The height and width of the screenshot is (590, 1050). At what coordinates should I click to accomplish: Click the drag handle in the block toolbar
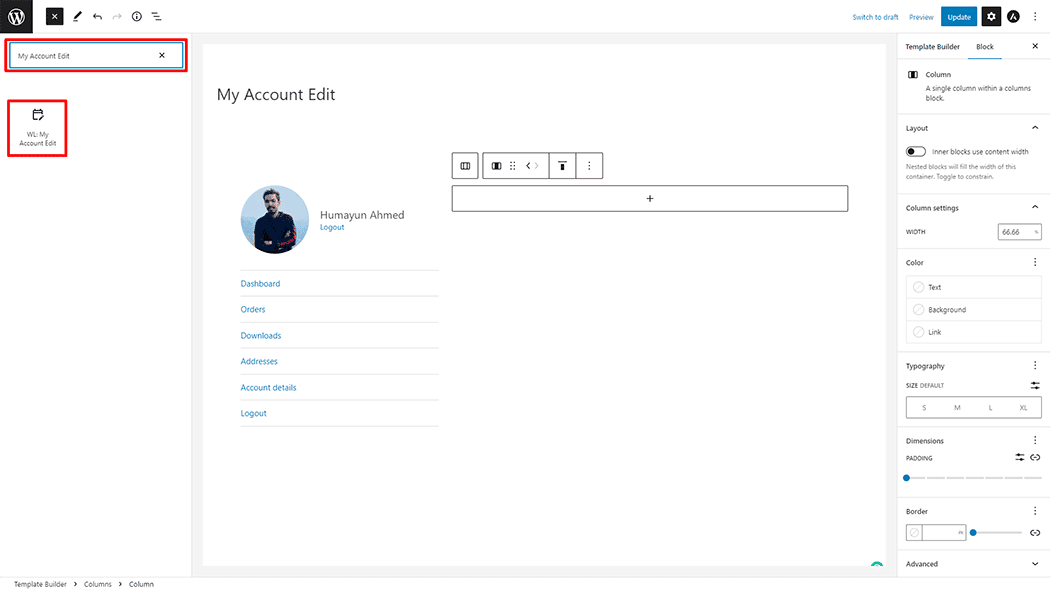(x=512, y=165)
